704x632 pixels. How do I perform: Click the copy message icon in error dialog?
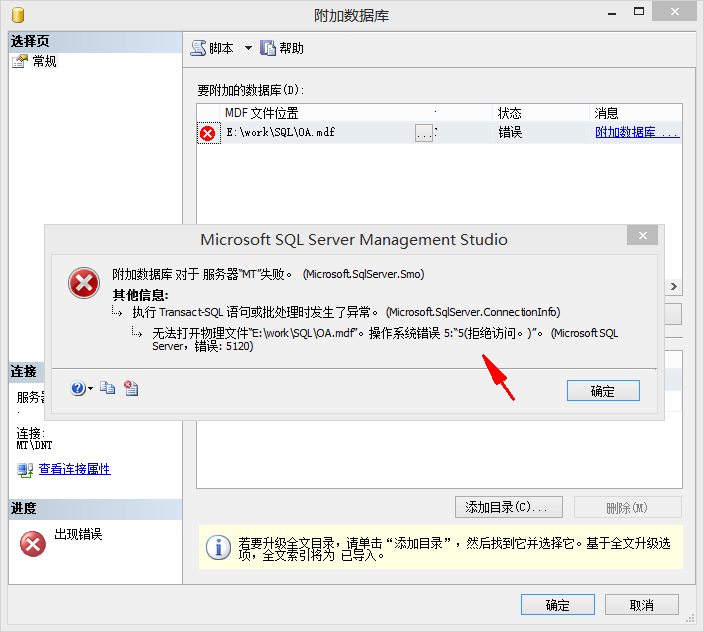[107, 388]
